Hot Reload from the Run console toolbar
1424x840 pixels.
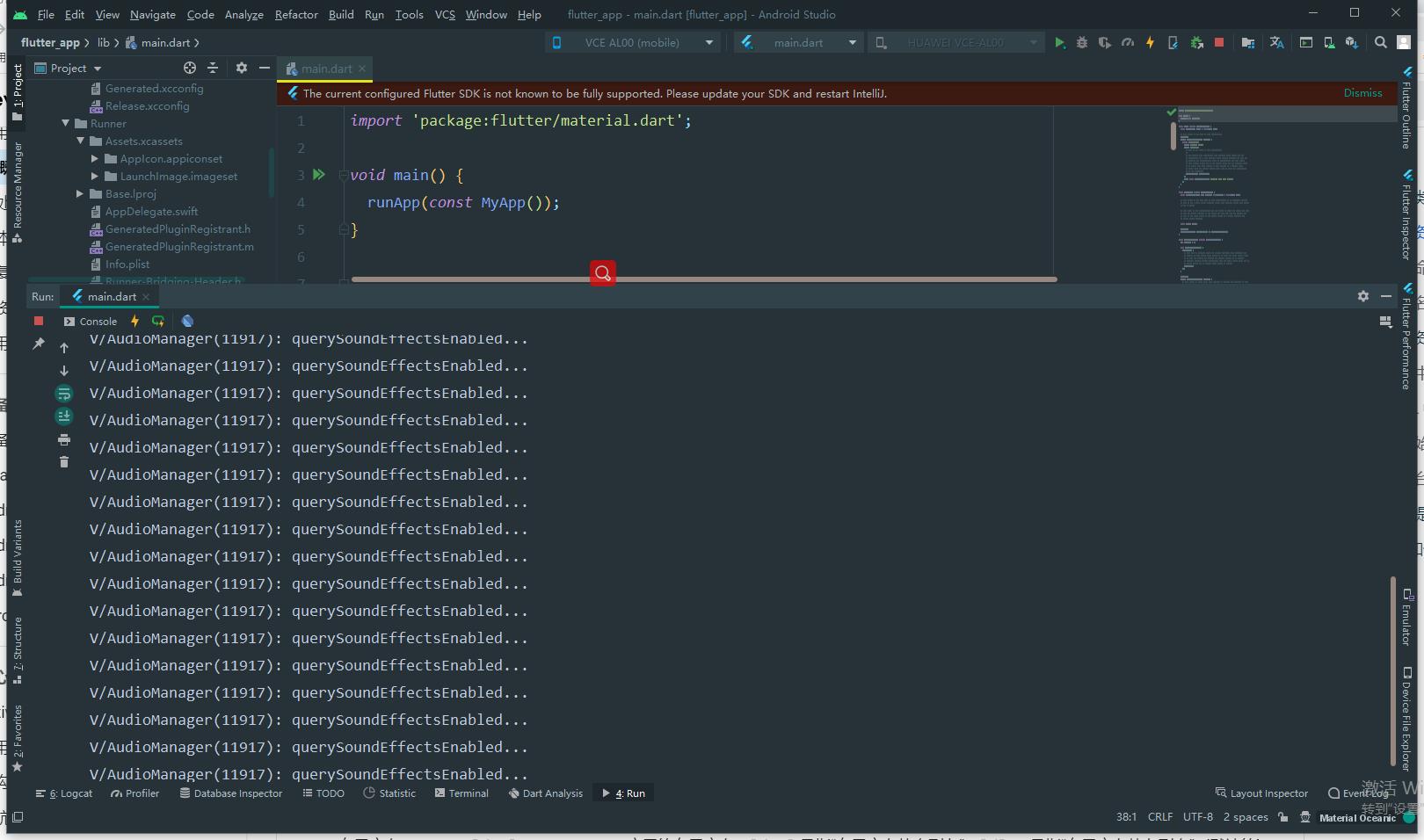[x=134, y=322]
